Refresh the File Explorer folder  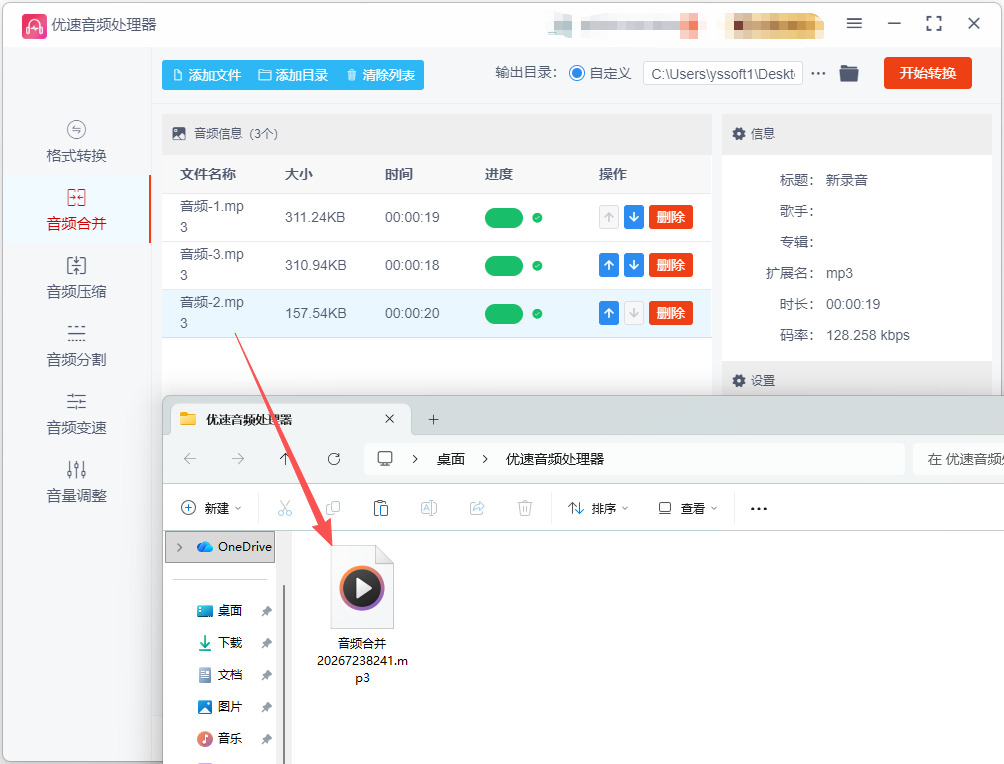pos(334,459)
